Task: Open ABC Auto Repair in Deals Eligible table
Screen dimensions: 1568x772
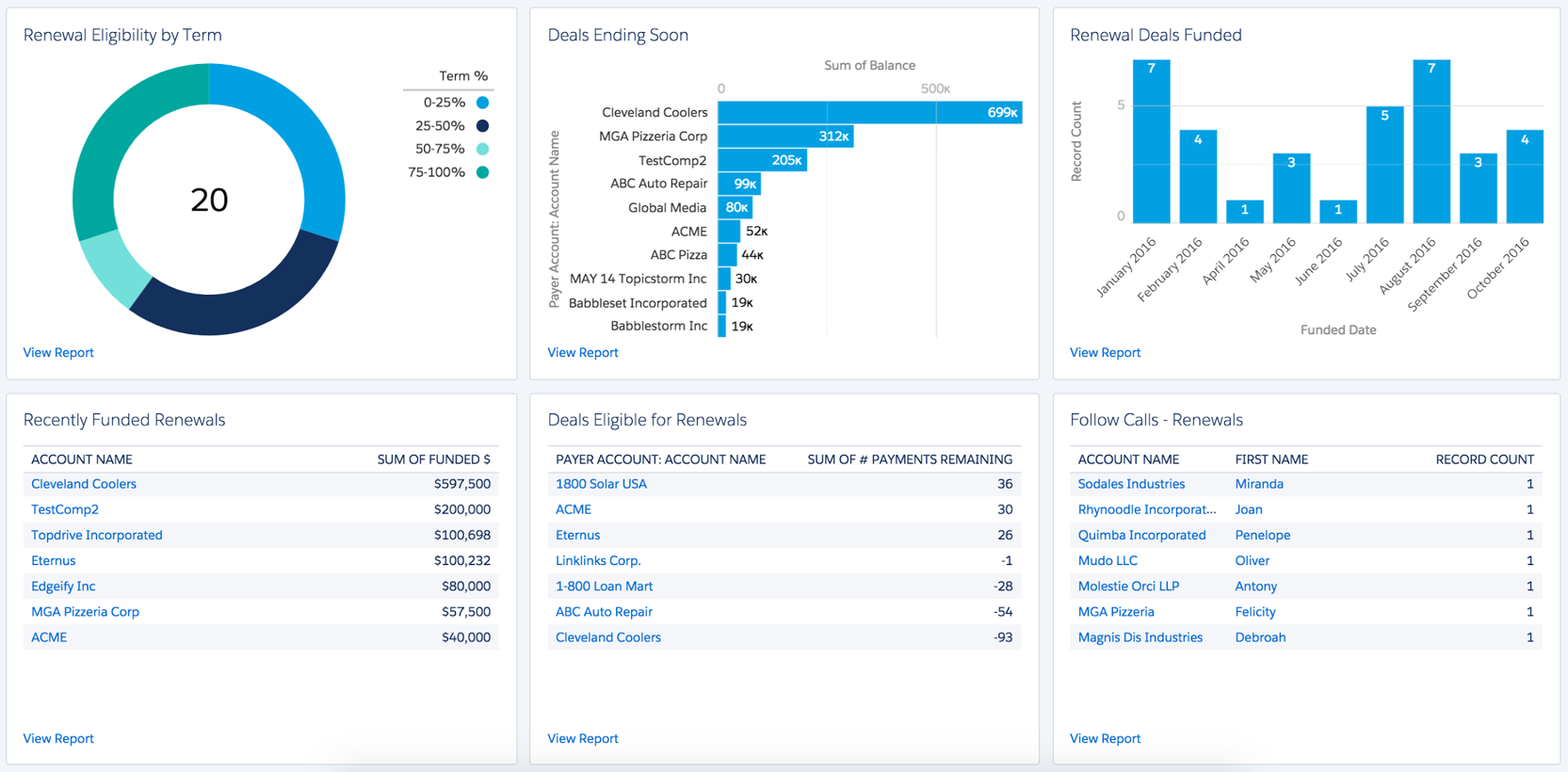Action: [x=604, y=611]
